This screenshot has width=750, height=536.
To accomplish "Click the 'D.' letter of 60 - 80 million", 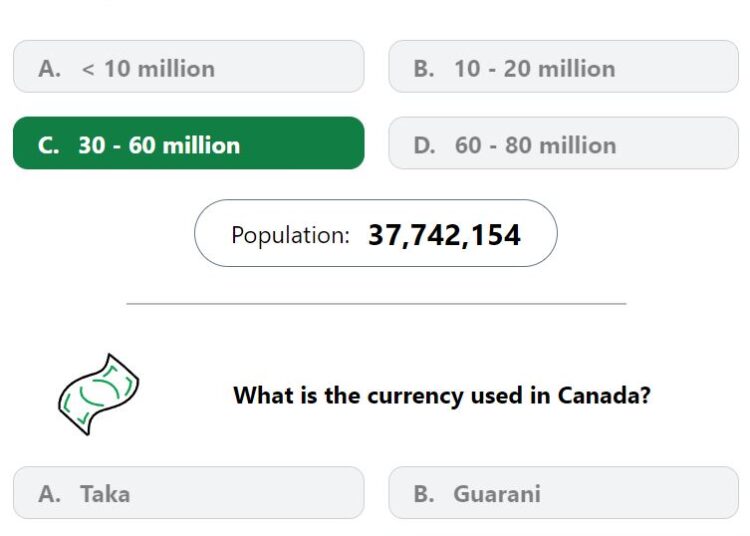I will coord(424,145).
